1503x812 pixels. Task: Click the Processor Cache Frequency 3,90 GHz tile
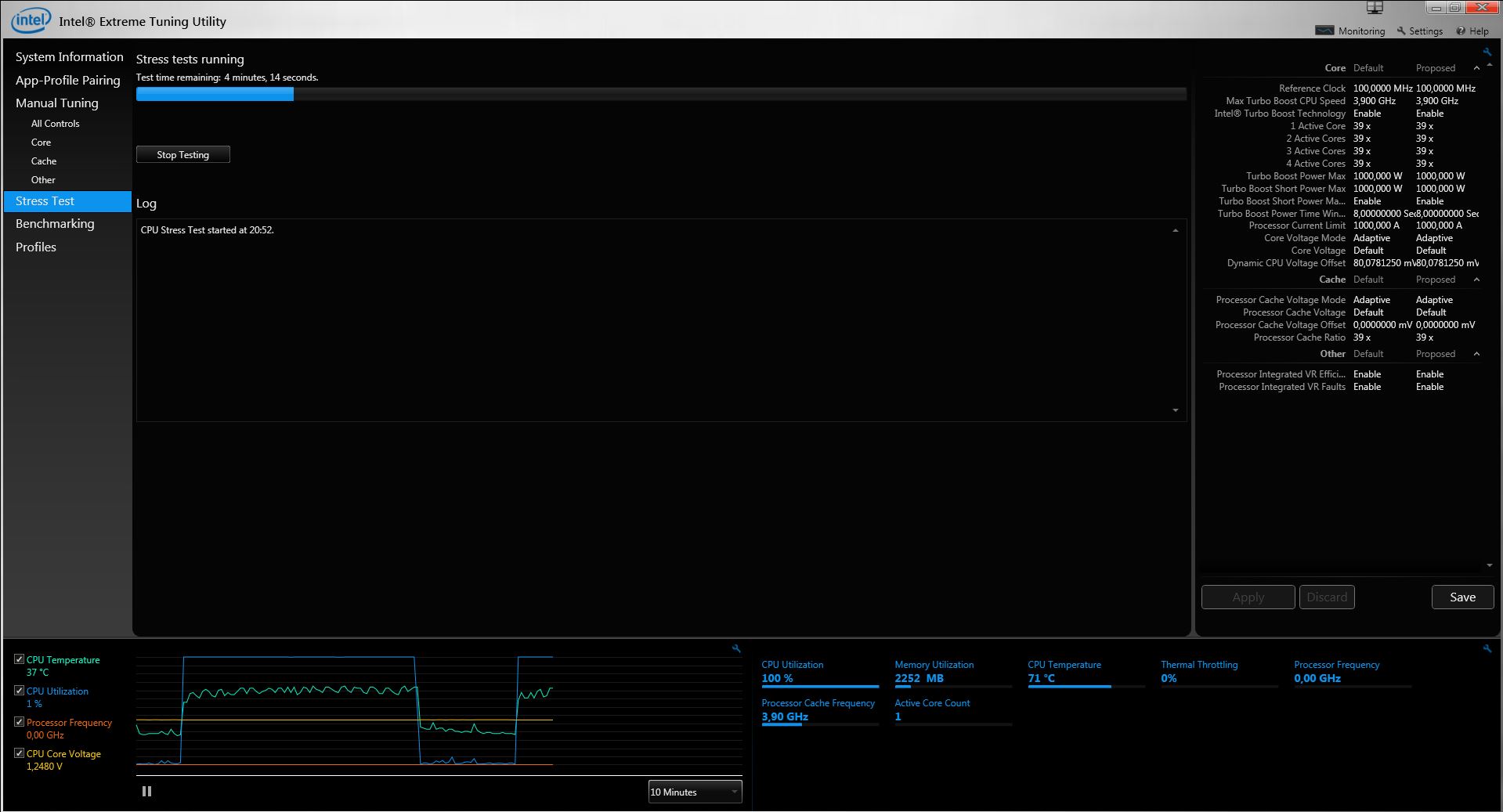[x=820, y=711]
